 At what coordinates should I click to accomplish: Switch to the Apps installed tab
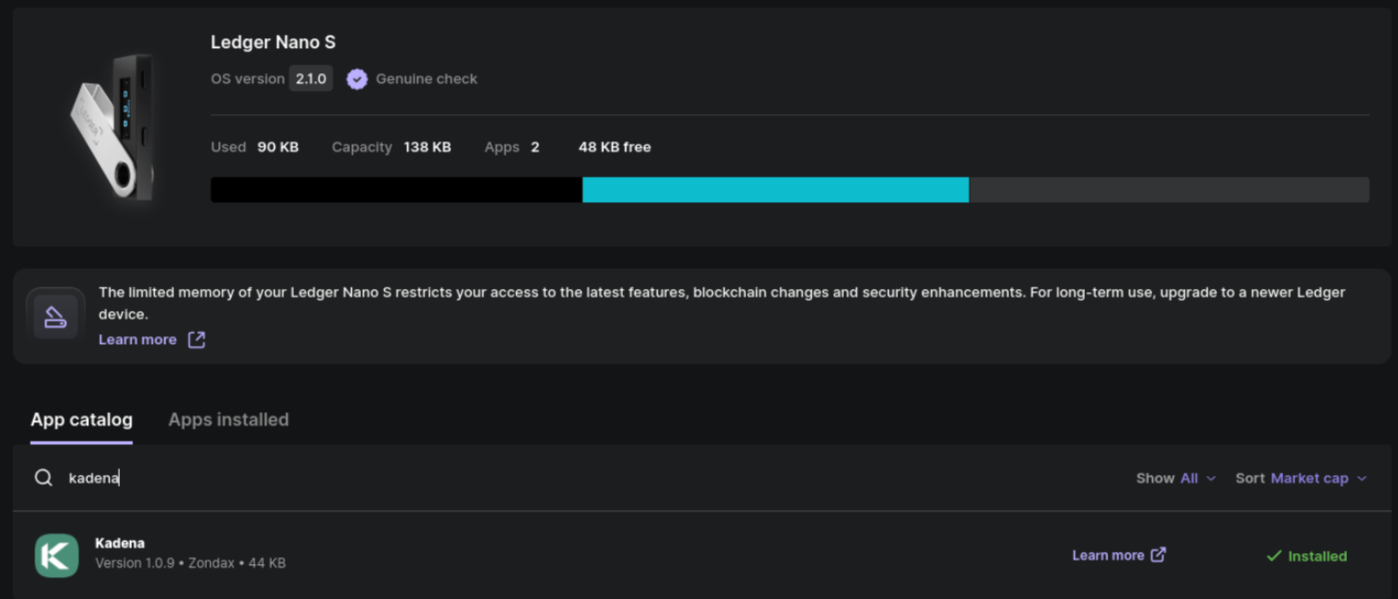[x=228, y=420]
